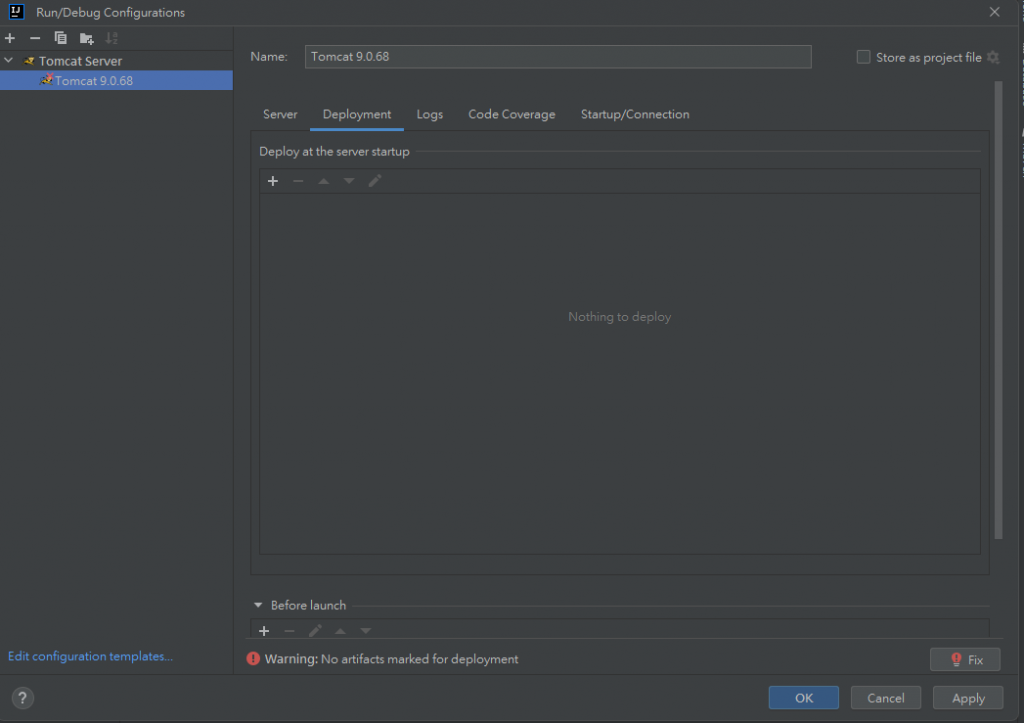Image resolution: width=1024 pixels, height=723 pixels.
Task: Add a new run configuration
Action: (x=10, y=38)
